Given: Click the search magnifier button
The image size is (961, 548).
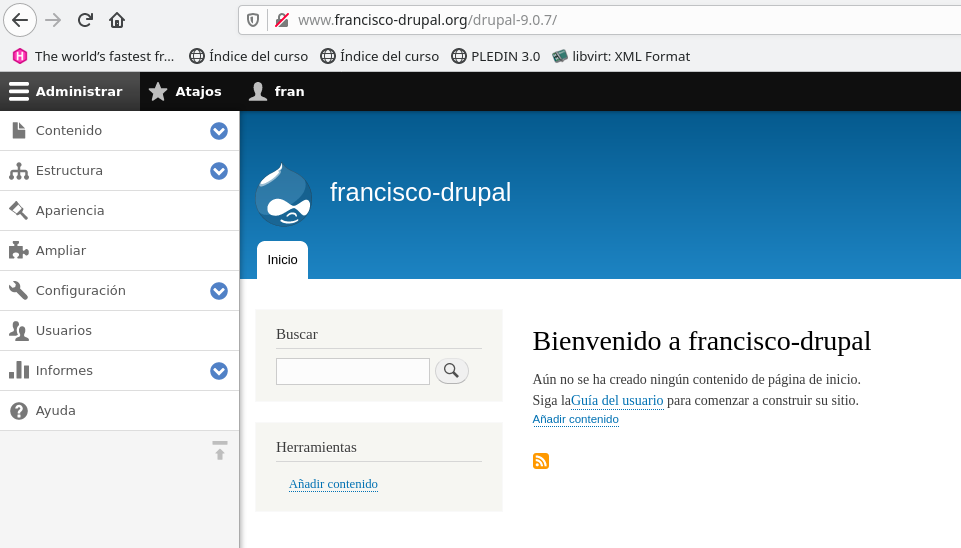Looking at the screenshot, I should pos(452,371).
